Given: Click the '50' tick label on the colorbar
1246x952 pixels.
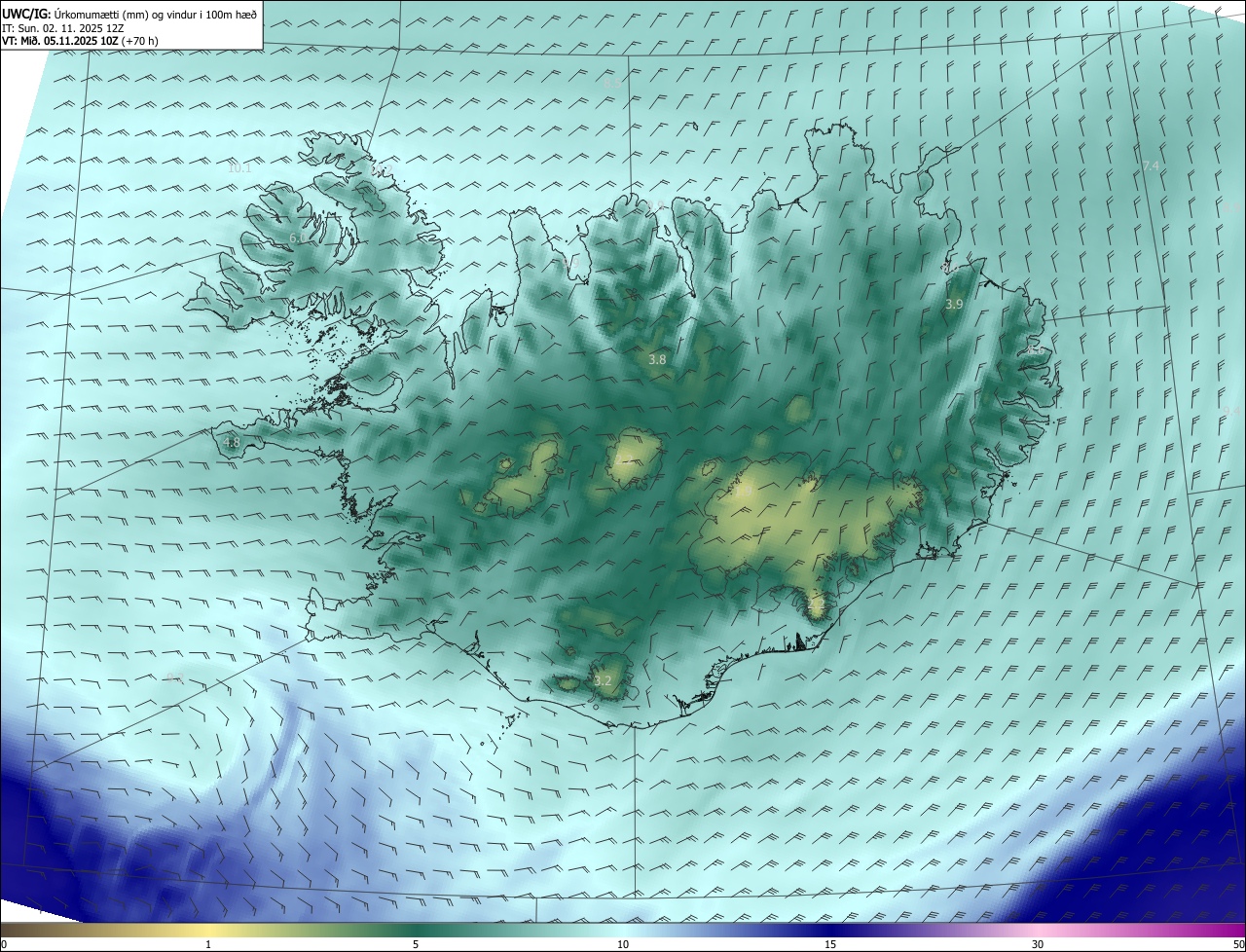Looking at the screenshot, I should [x=1238, y=944].
